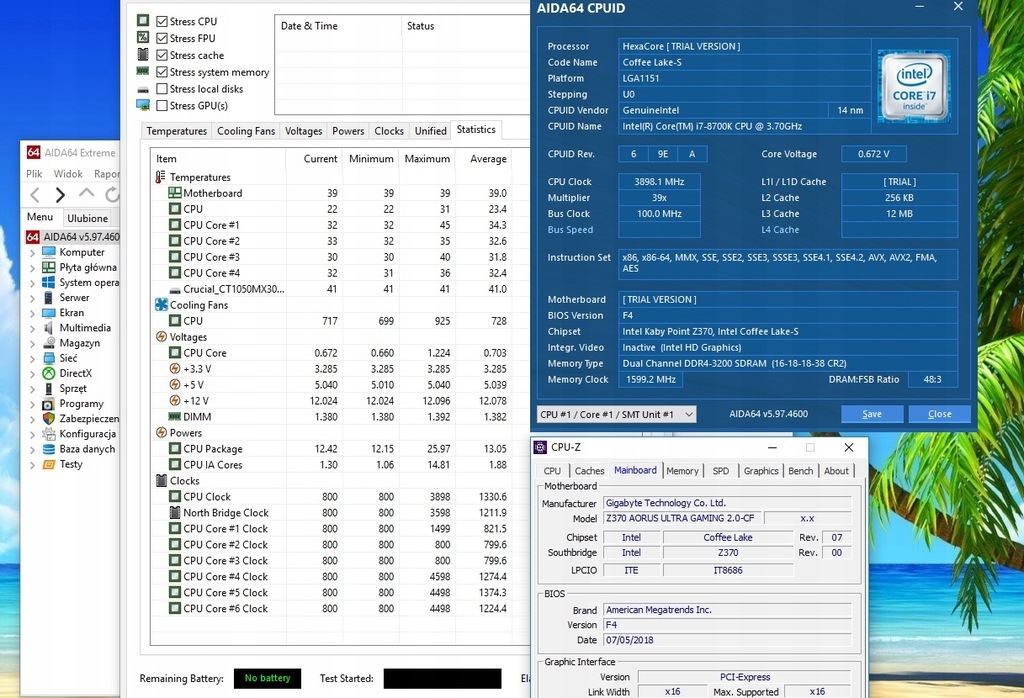Click the Intel Core i7 inside logo

pyautogui.click(x=914, y=86)
